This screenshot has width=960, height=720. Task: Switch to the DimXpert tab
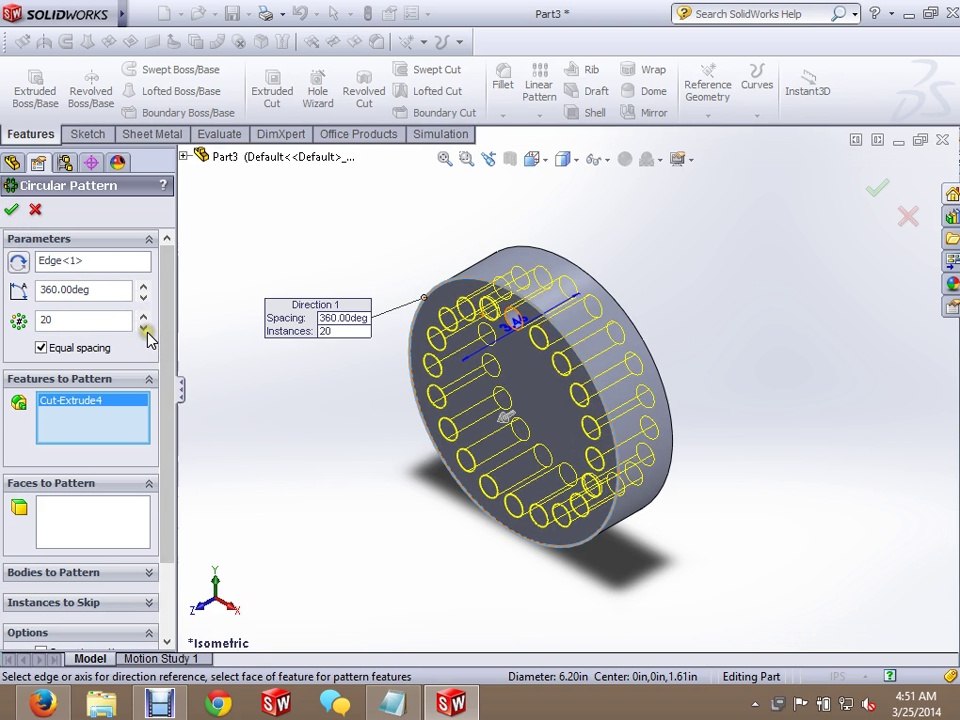pyautogui.click(x=280, y=134)
